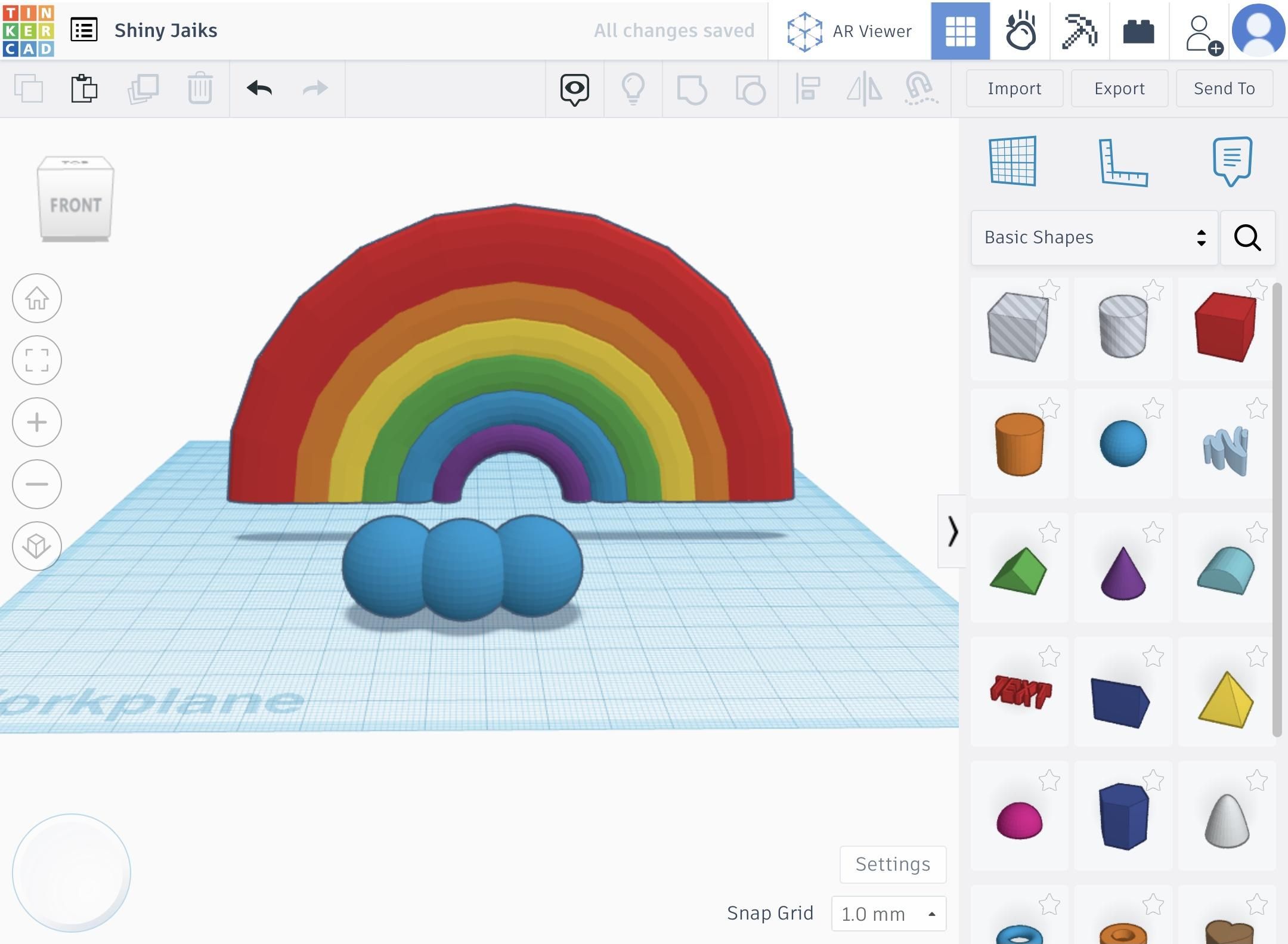1288x944 pixels.
Task: Click the Cruise magnet icon
Action: [x=921, y=89]
